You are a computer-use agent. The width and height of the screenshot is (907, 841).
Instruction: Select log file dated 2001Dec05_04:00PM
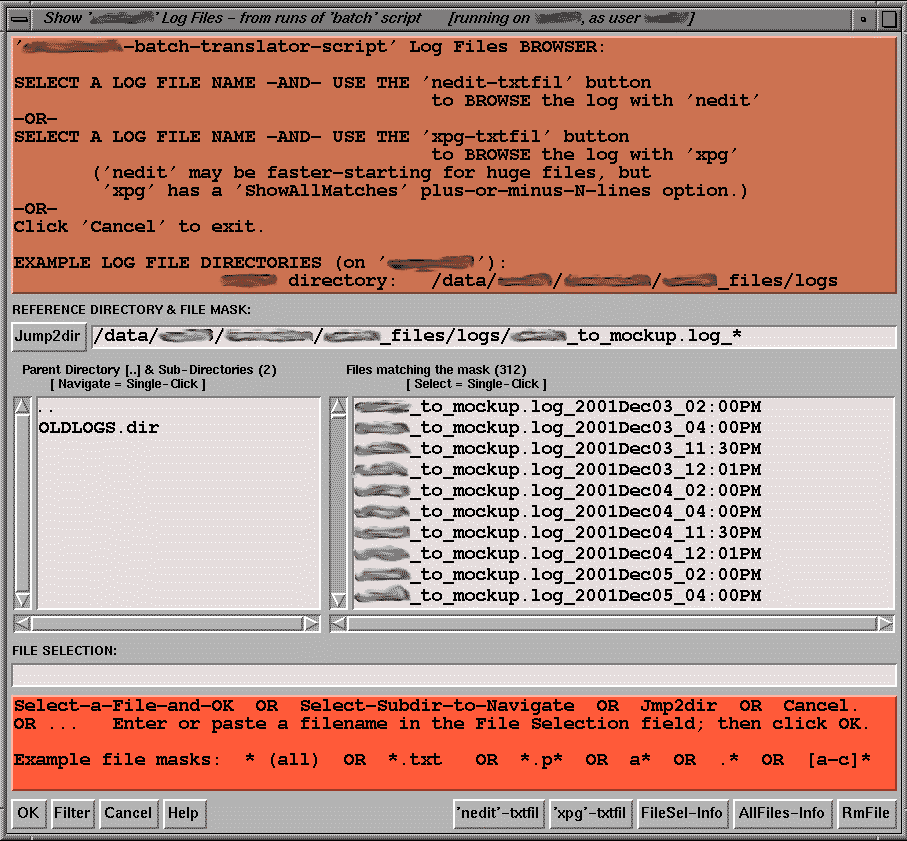point(558,596)
